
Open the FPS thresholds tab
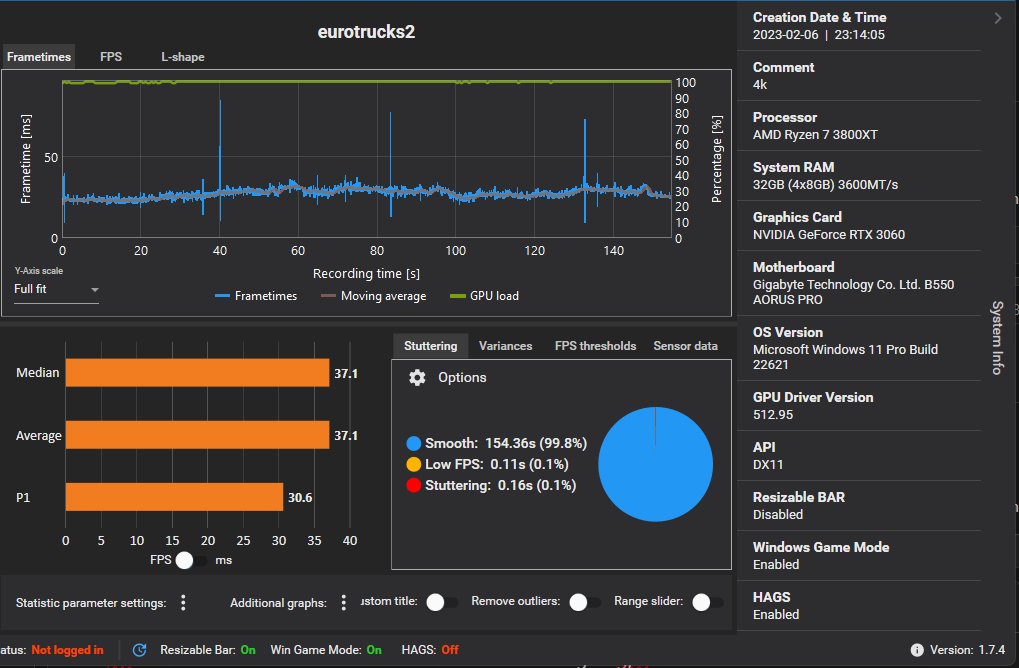pos(595,346)
